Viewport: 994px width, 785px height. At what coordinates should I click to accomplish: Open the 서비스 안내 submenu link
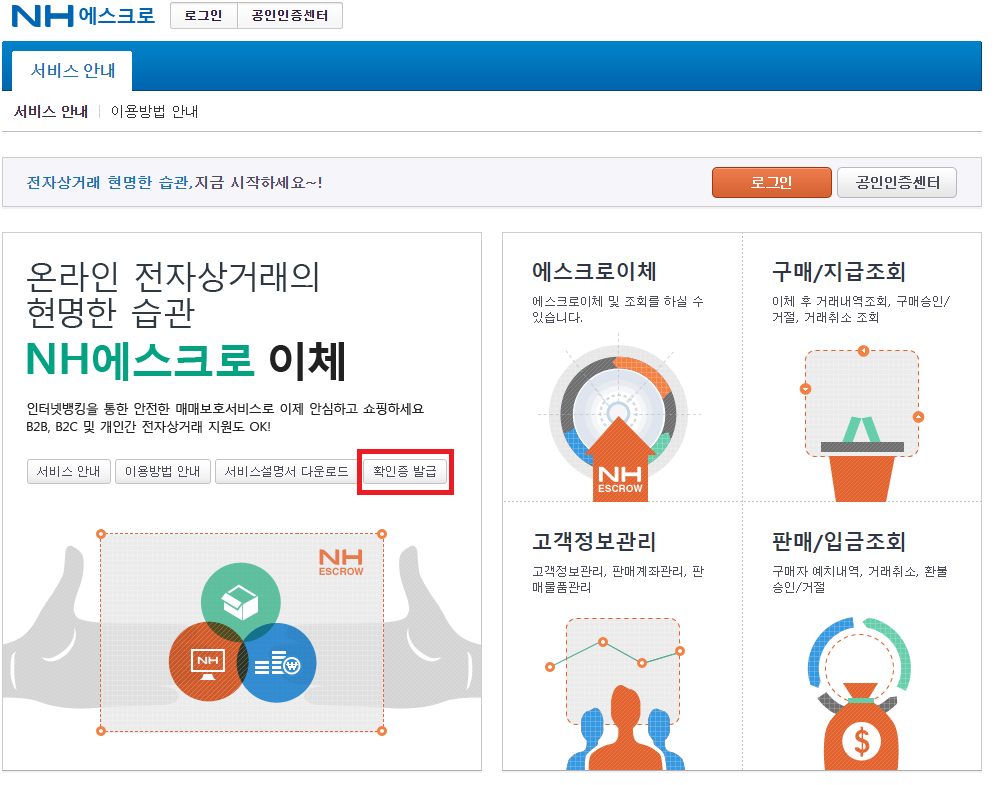coord(51,112)
